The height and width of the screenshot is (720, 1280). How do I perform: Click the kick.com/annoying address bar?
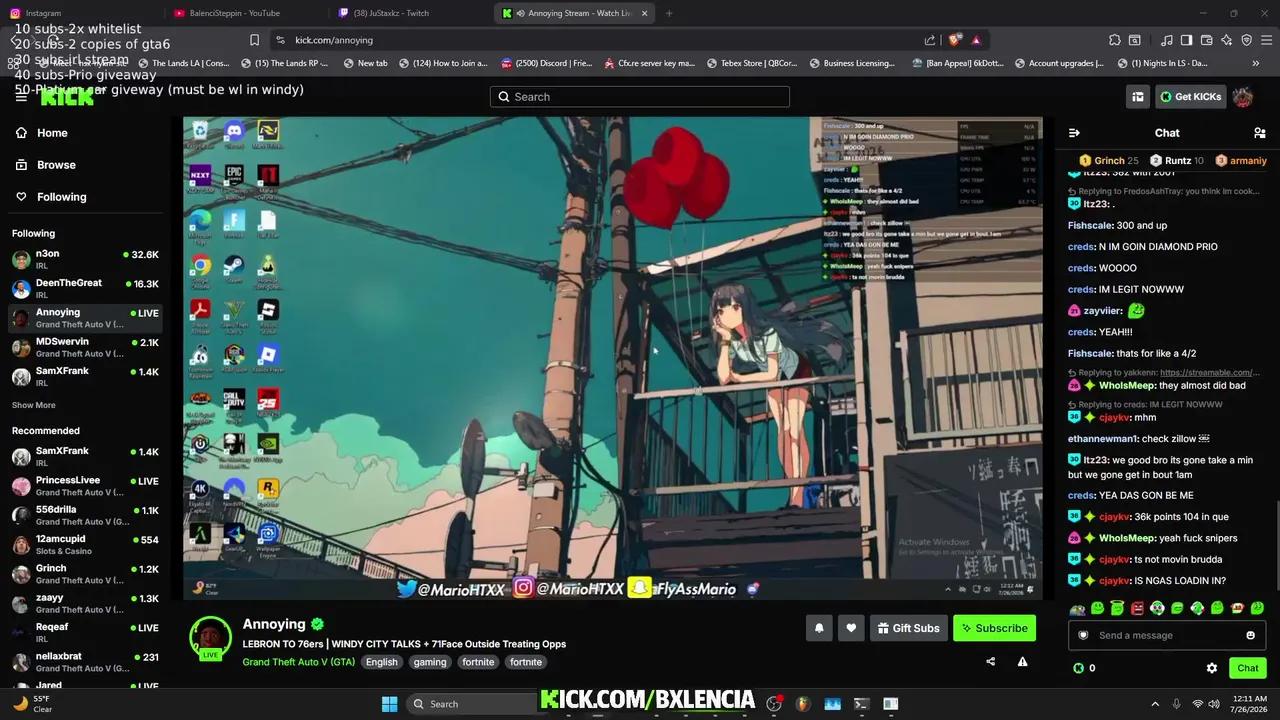[x=600, y=40]
